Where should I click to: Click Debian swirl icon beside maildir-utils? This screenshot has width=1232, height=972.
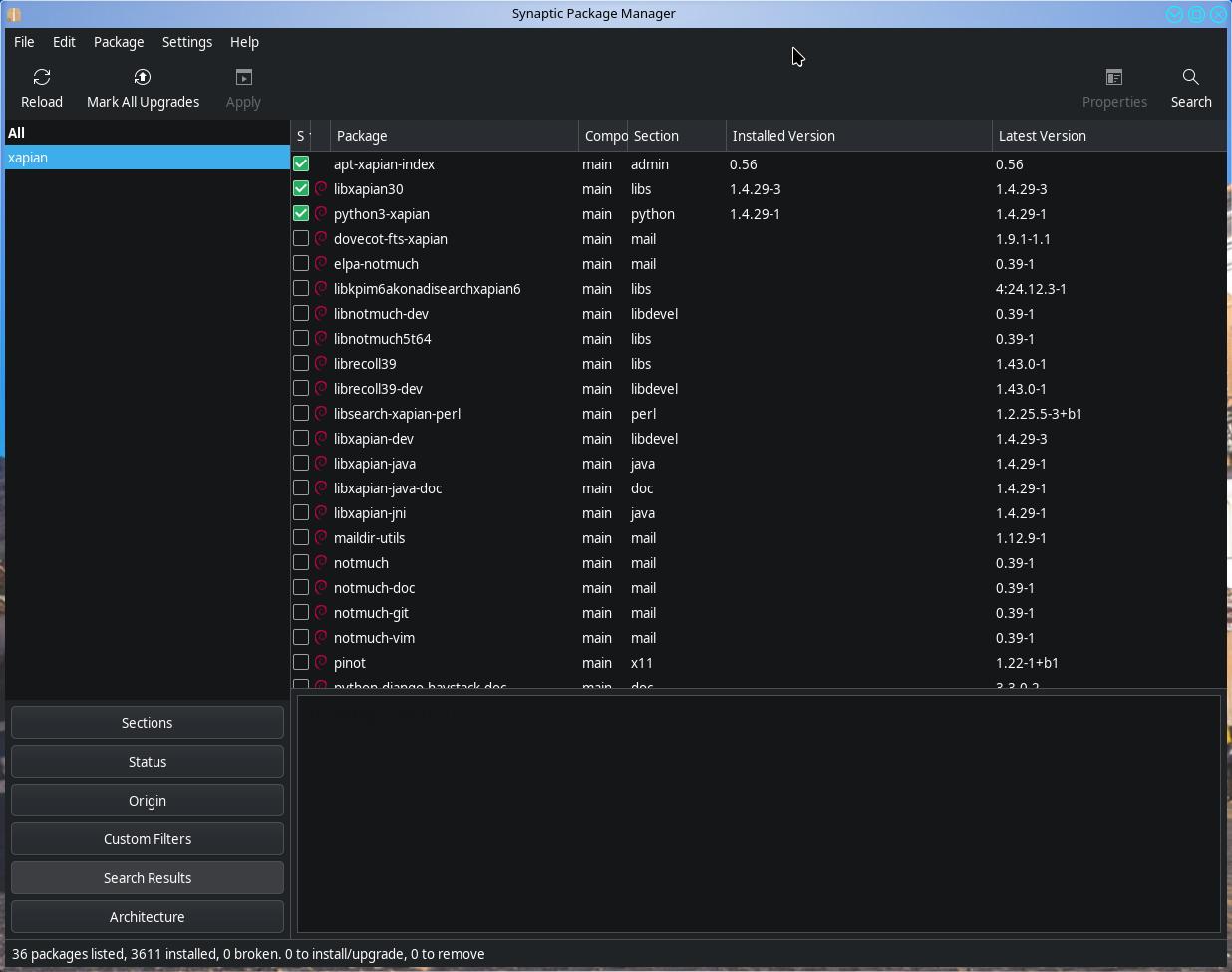pyautogui.click(x=321, y=538)
